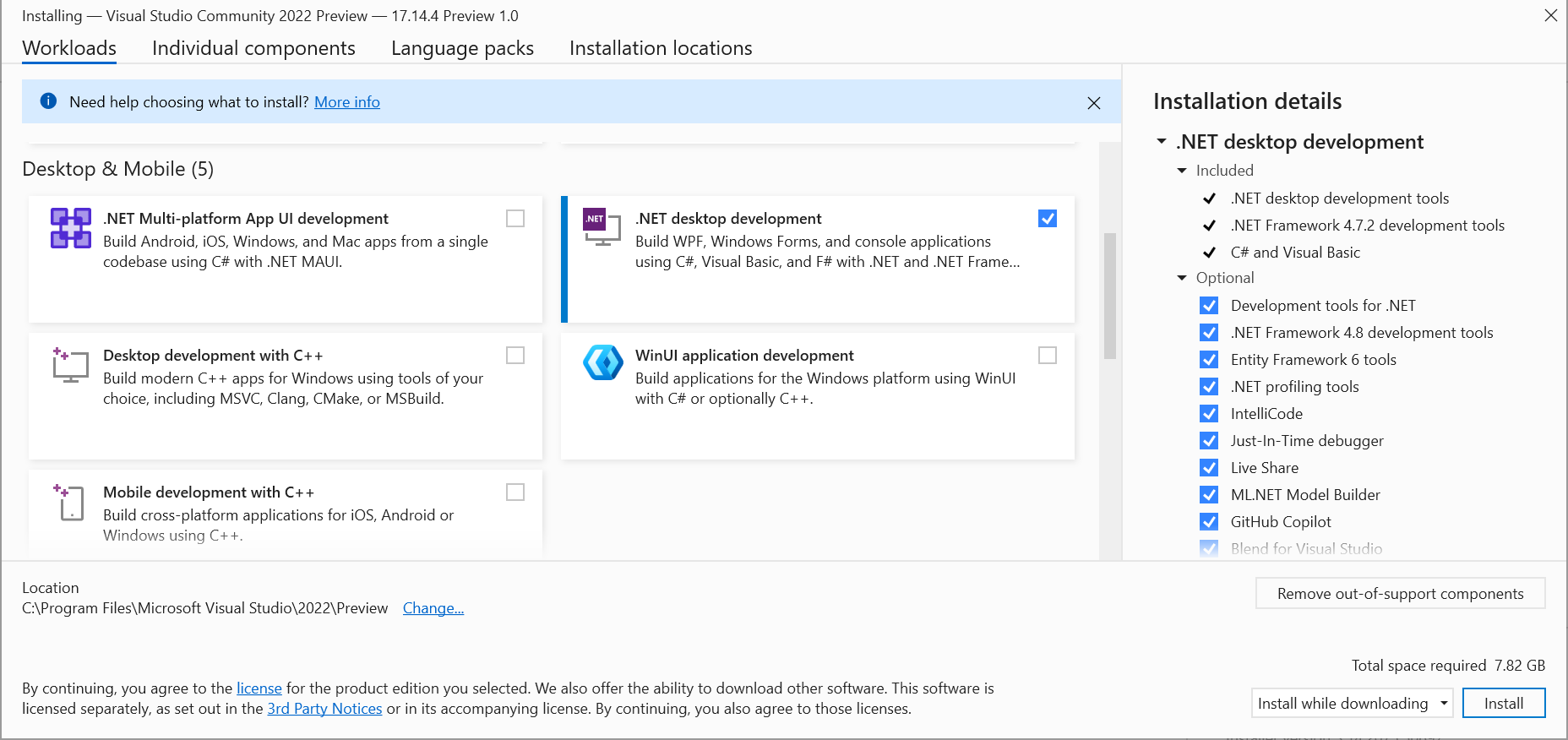The image size is (1568, 740).
Task: Uncheck Development tools for .NET
Action: point(1209,306)
